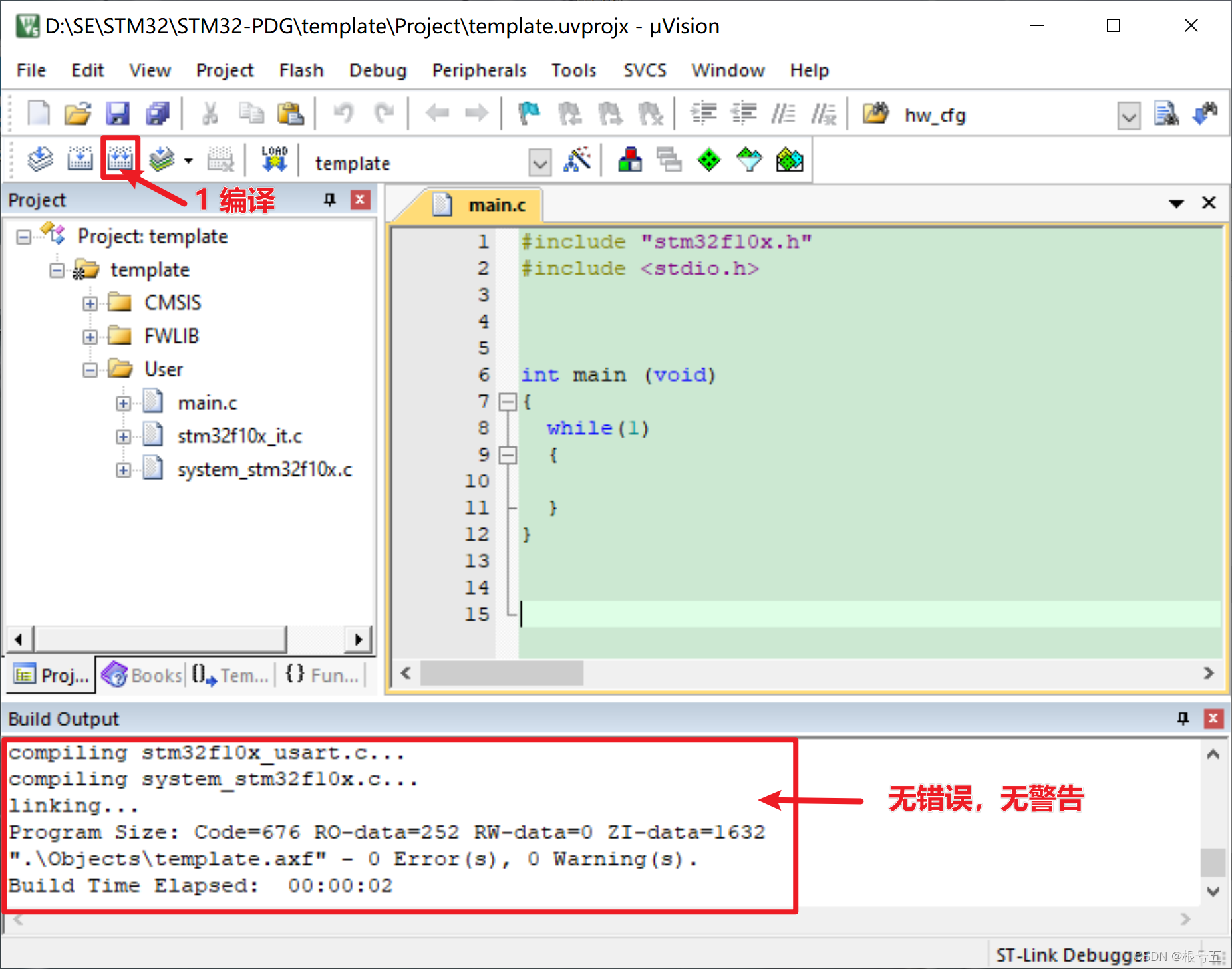1232x969 pixels.
Task: Save all files with stacked disks icon
Action: (x=158, y=114)
